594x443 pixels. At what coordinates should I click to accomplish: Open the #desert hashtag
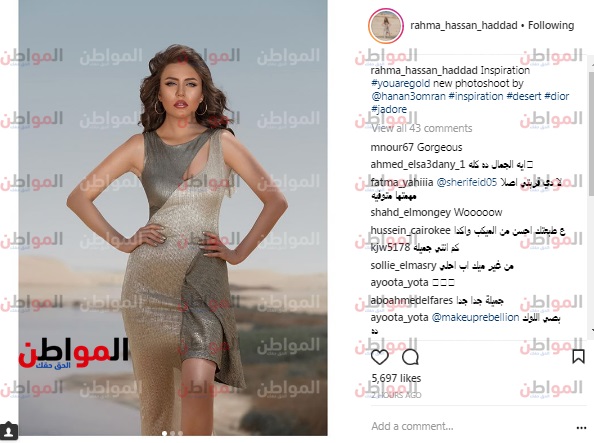(524, 96)
